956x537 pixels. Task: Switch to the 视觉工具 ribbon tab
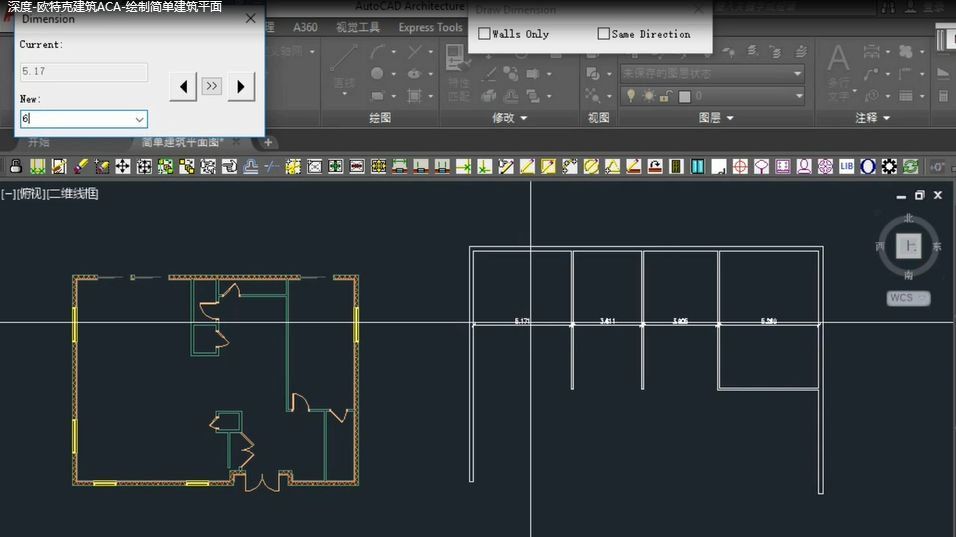(x=358, y=27)
